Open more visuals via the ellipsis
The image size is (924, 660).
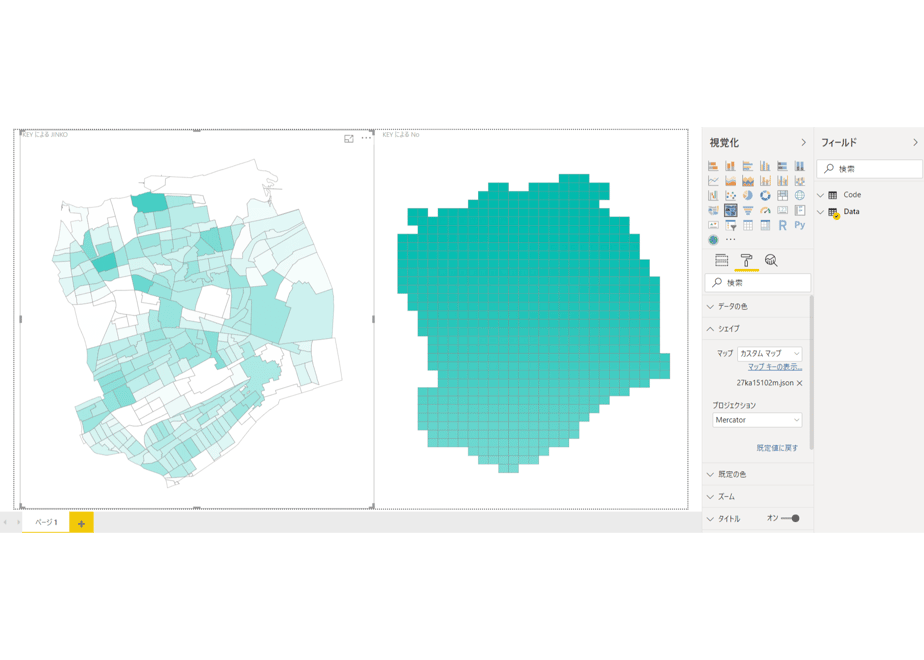[730, 240]
